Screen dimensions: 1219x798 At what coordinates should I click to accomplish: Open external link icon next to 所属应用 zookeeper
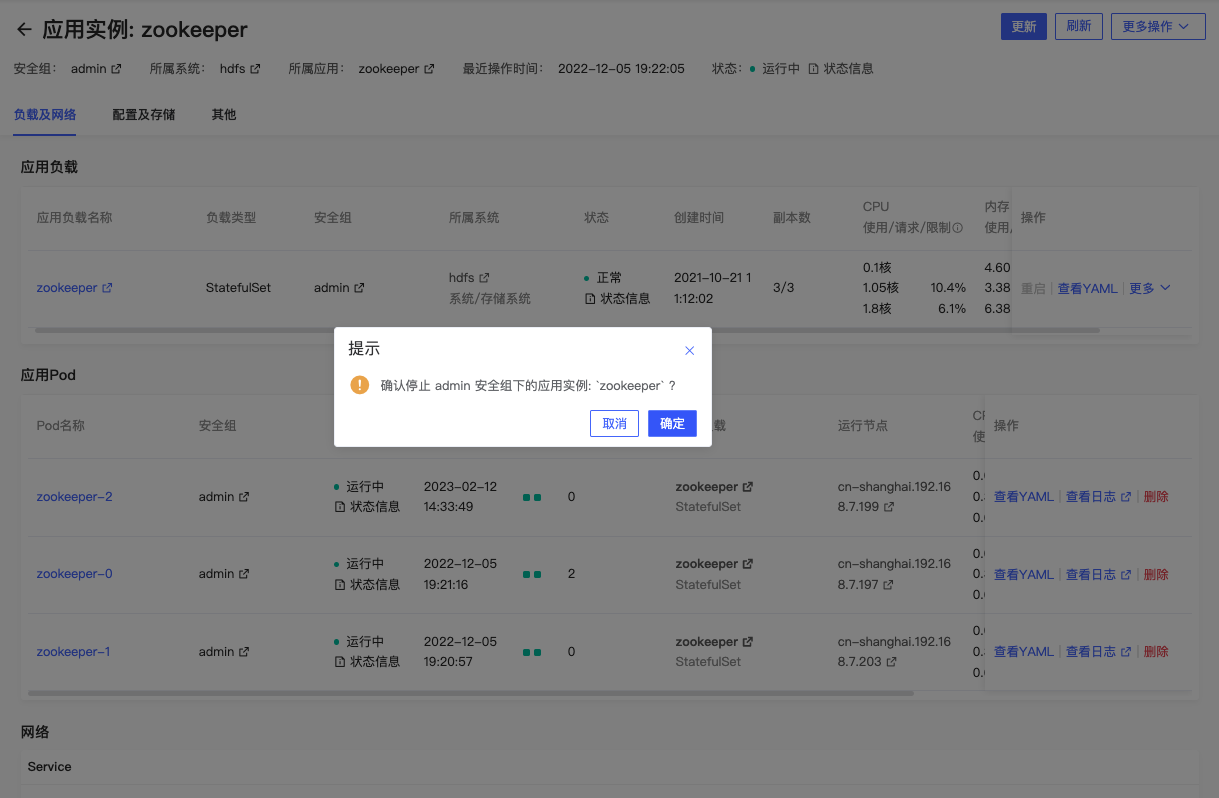(x=429, y=69)
